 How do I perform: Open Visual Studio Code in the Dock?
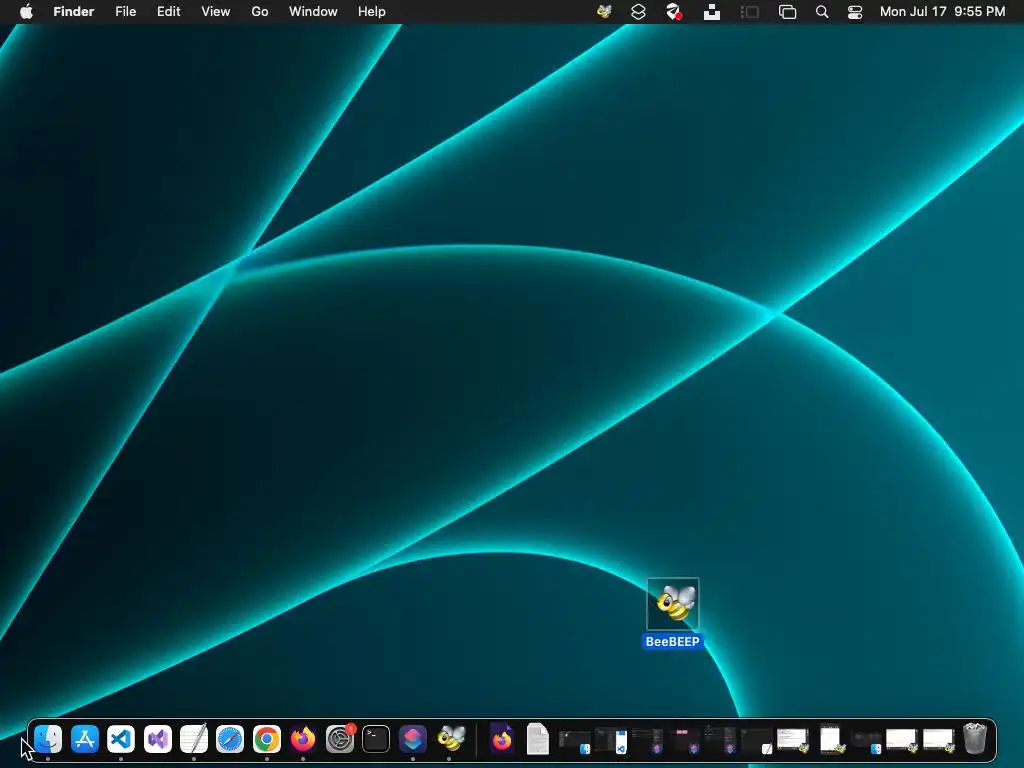[x=121, y=739]
